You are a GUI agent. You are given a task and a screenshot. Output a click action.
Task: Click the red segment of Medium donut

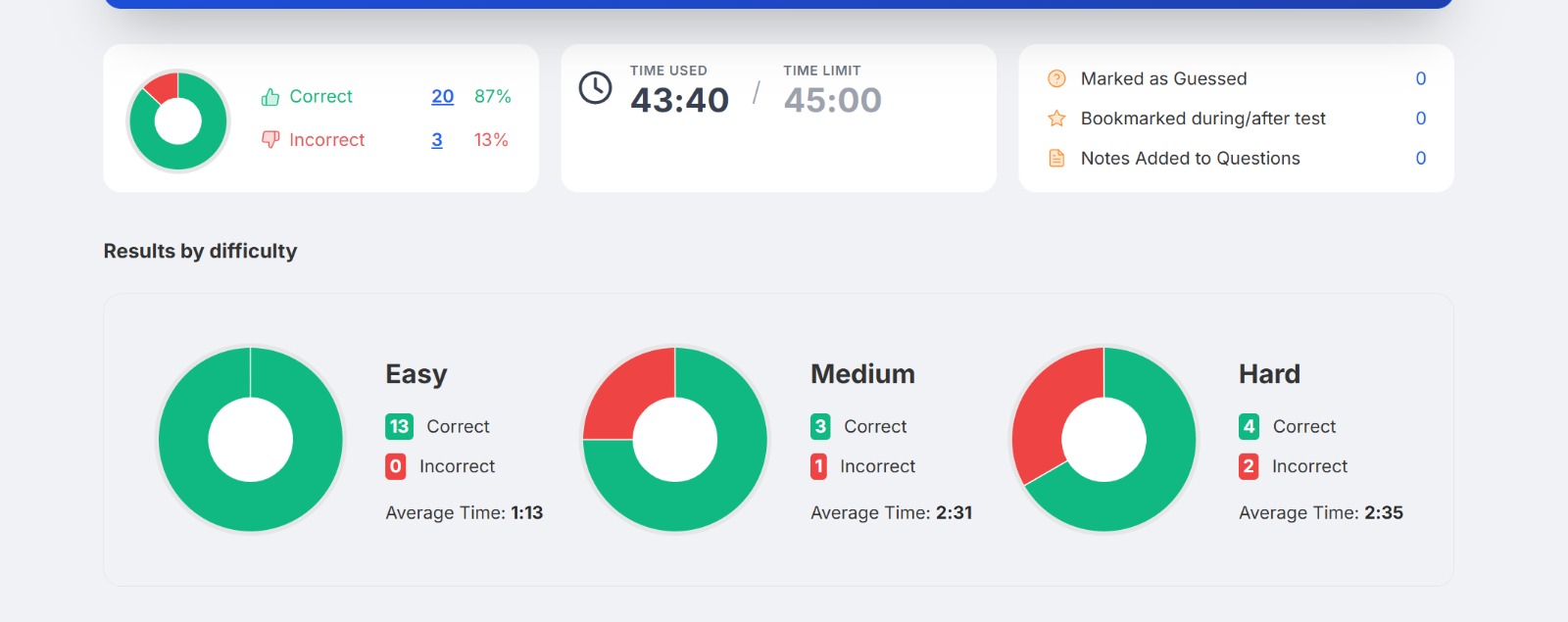click(x=627, y=394)
